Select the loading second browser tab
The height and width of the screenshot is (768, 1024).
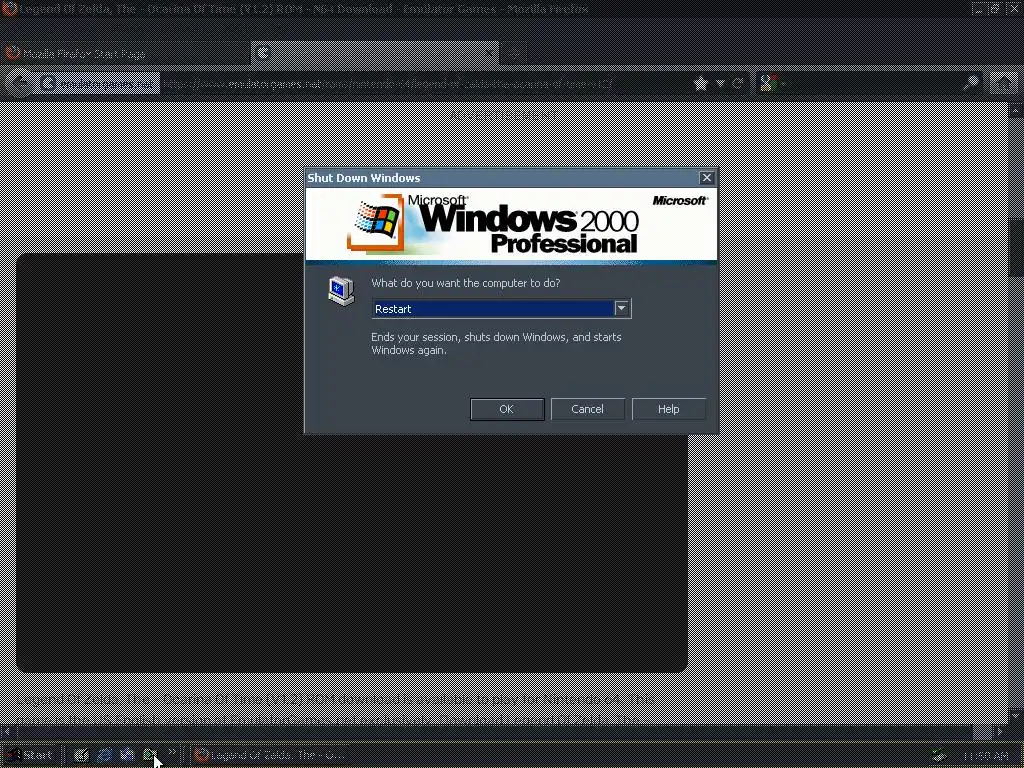[375, 54]
